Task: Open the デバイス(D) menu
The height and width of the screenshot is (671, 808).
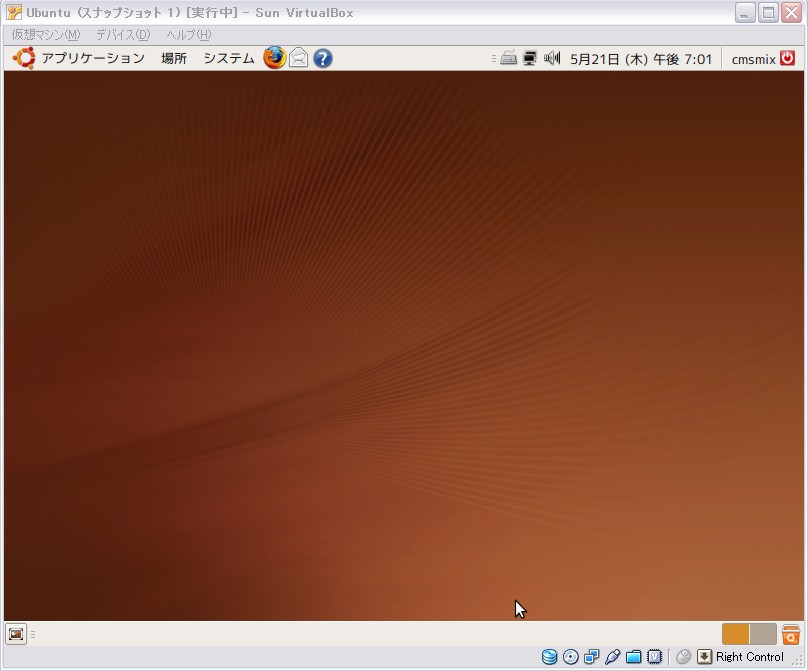Action: (123, 35)
